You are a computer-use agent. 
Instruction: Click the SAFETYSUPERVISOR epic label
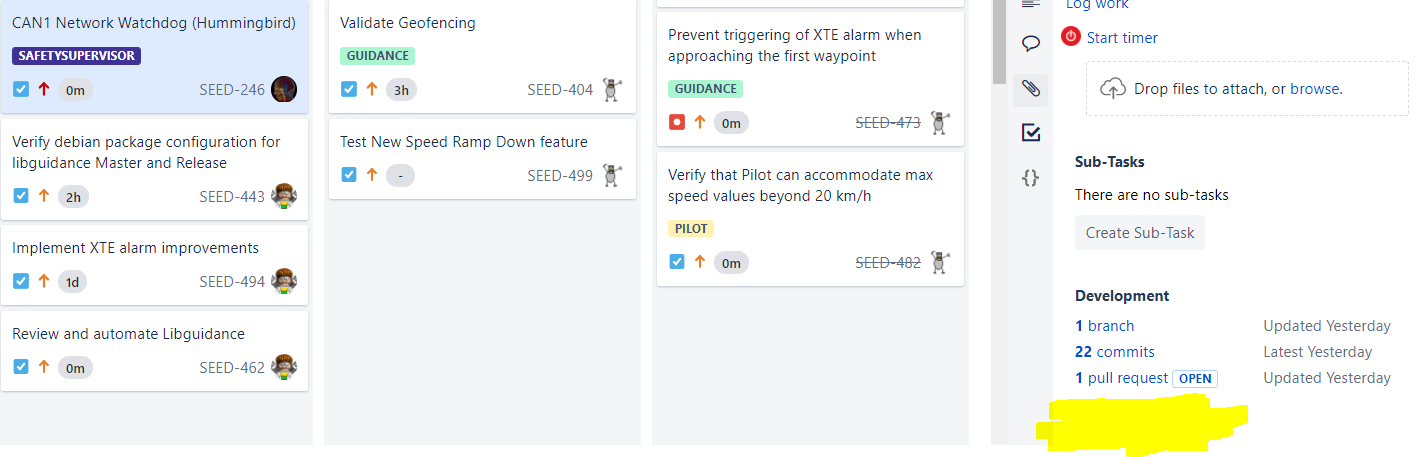(77, 56)
